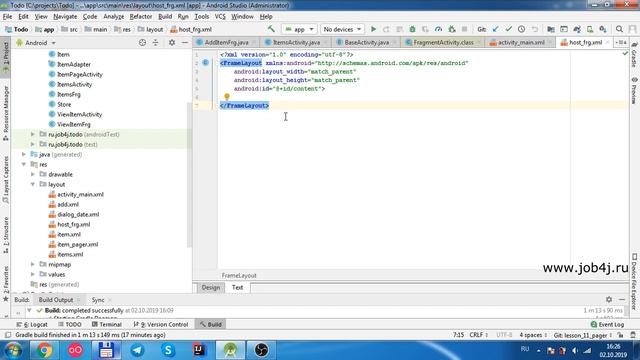
Task: Switch to the AddItemFrg.java tab
Action: (x=226, y=42)
